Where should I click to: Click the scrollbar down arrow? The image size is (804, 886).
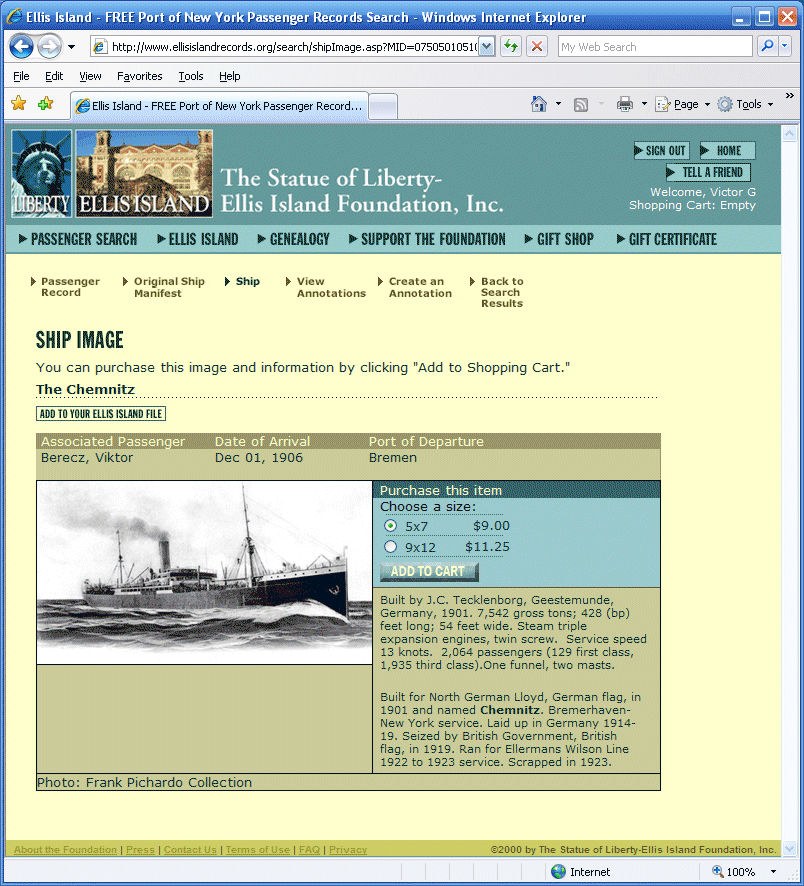789,848
